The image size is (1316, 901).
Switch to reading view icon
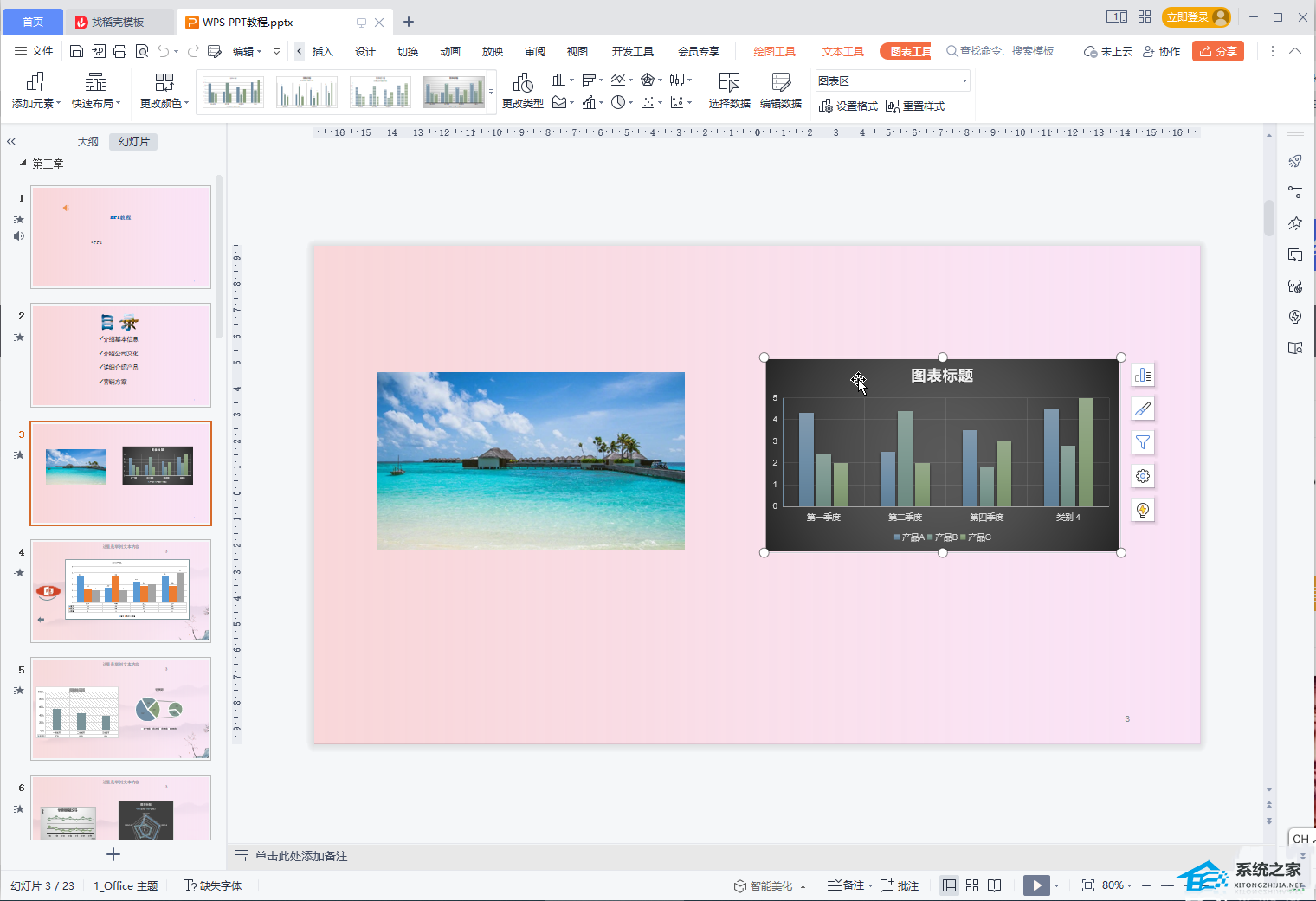pos(995,885)
